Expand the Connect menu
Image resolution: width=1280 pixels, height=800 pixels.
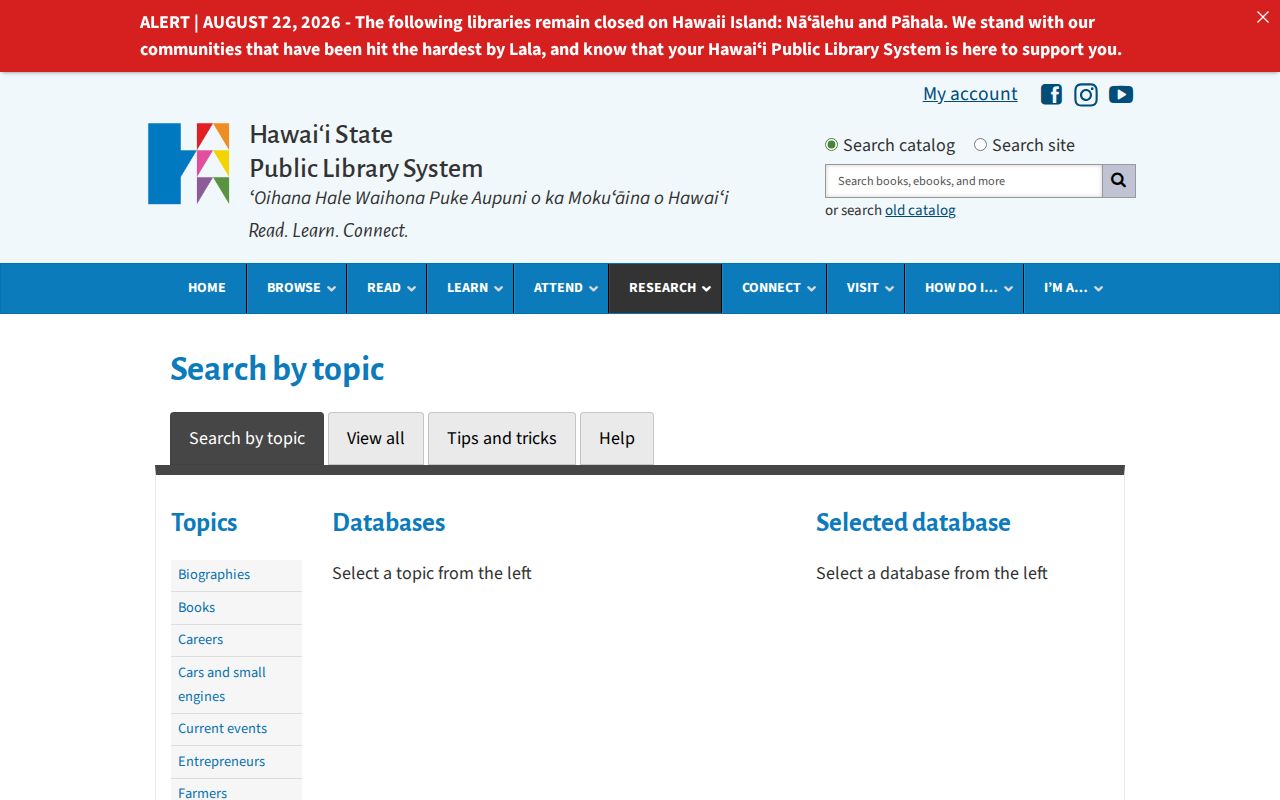[774, 288]
